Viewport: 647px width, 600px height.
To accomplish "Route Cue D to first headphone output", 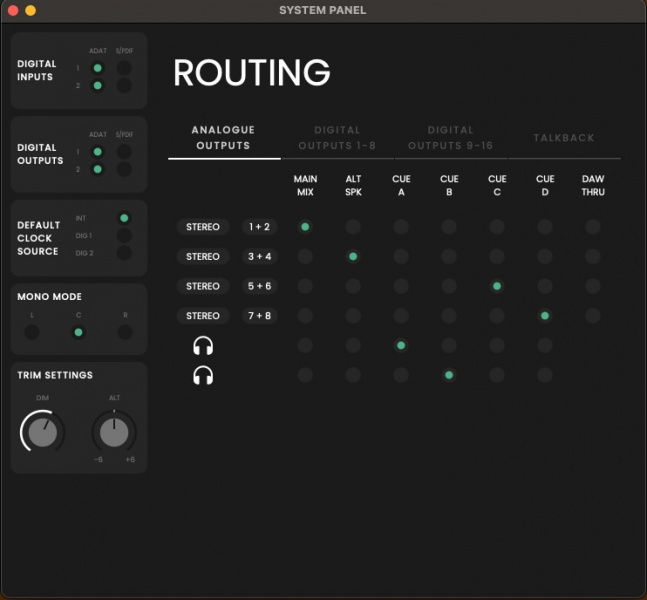I will (545, 345).
